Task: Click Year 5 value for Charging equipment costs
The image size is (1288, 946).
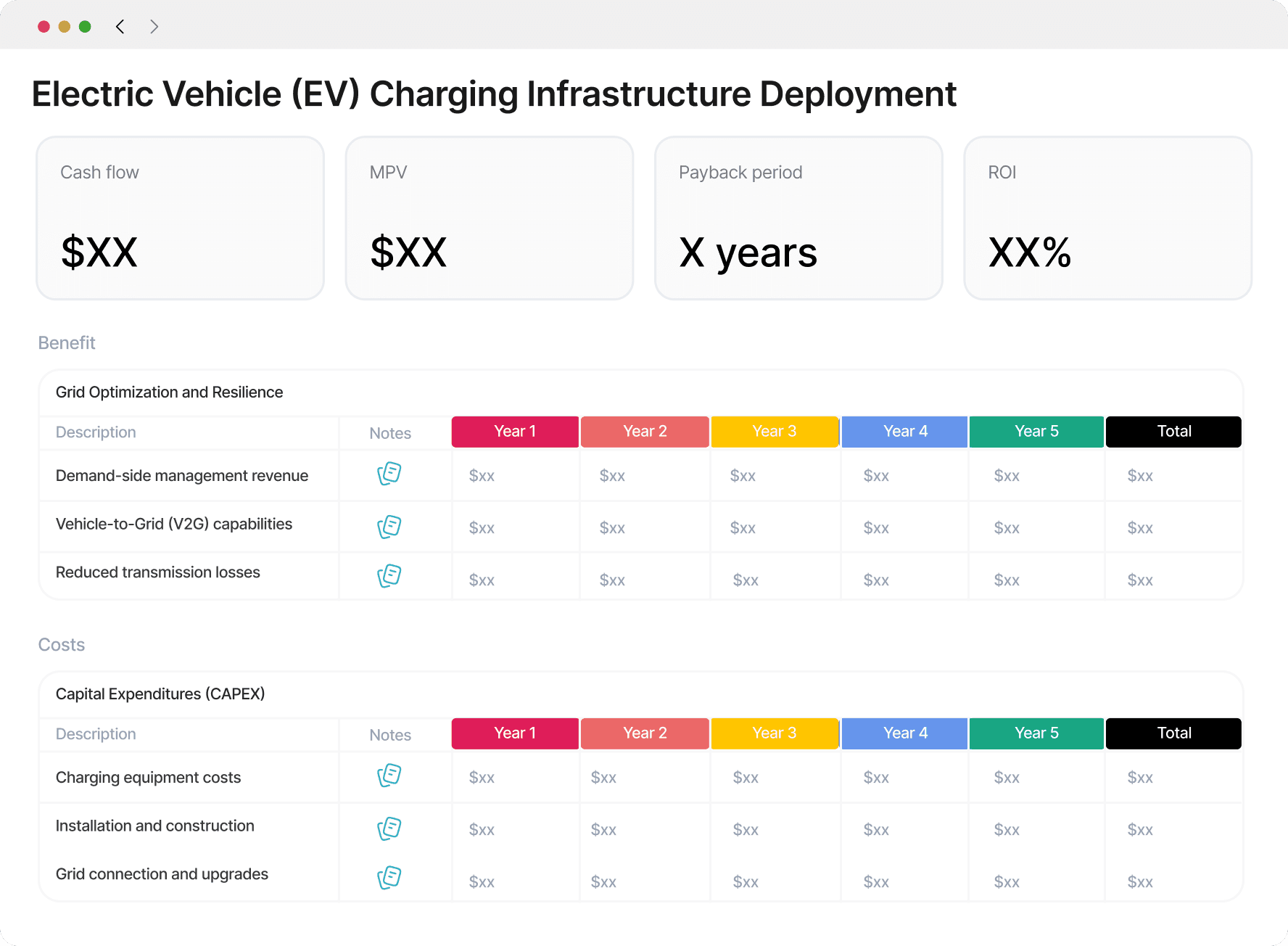Action: tap(1007, 778)
